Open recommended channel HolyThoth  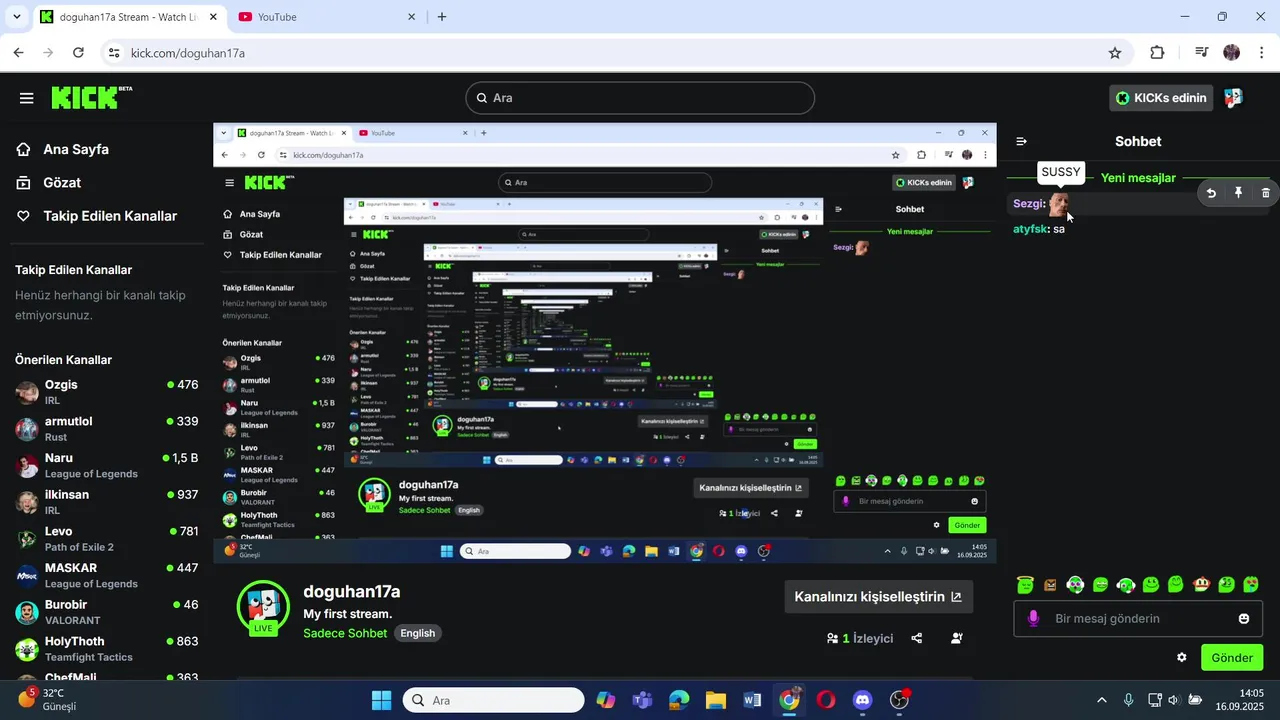pos(106,648)
